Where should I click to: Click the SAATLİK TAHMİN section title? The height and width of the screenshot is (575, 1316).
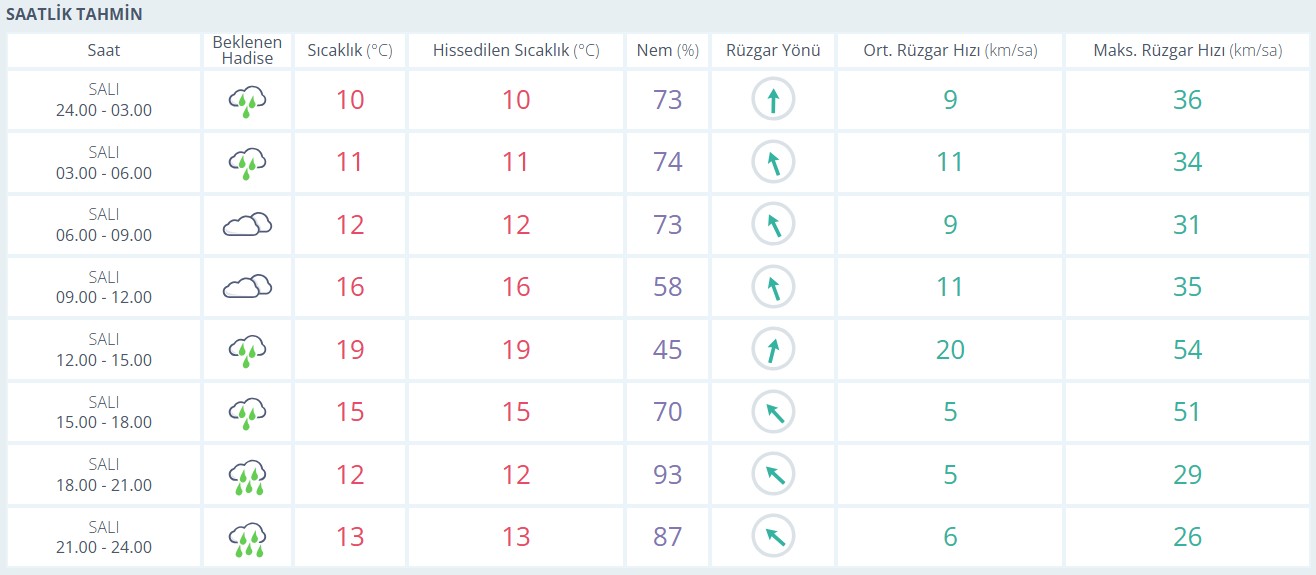click(74, 14)
